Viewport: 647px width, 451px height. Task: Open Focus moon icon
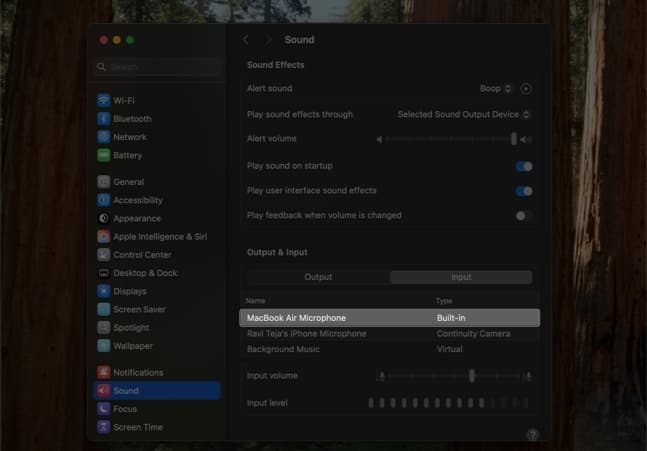coord(104,409)
